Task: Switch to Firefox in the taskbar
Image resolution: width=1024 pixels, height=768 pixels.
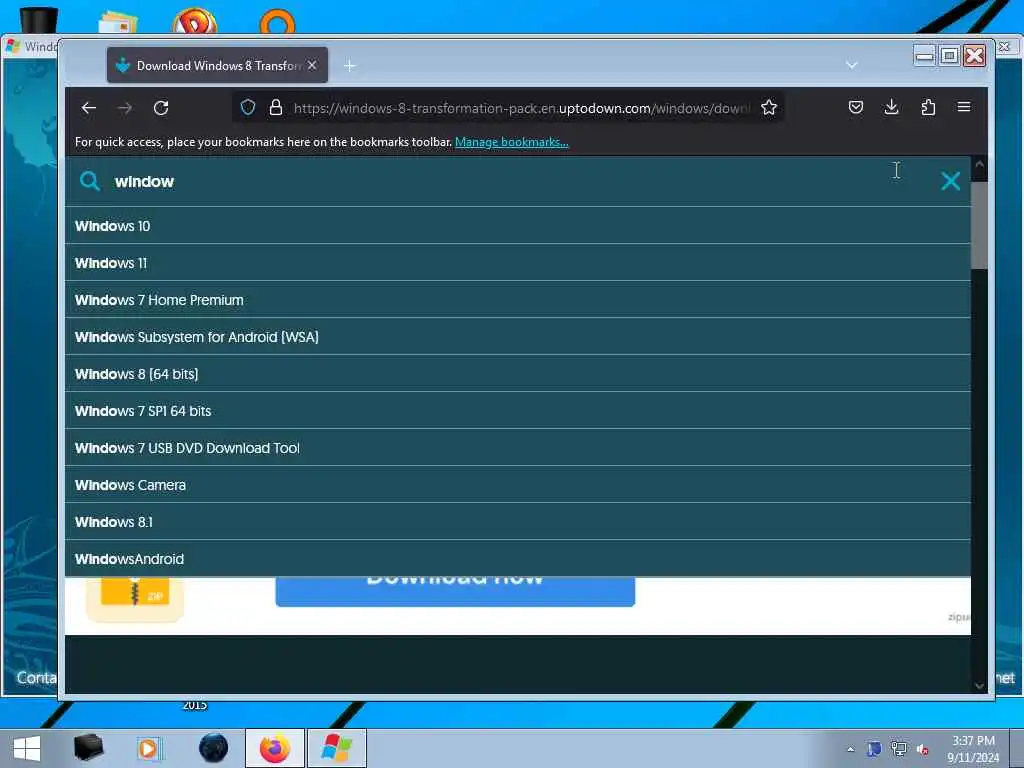Action: 275,748
